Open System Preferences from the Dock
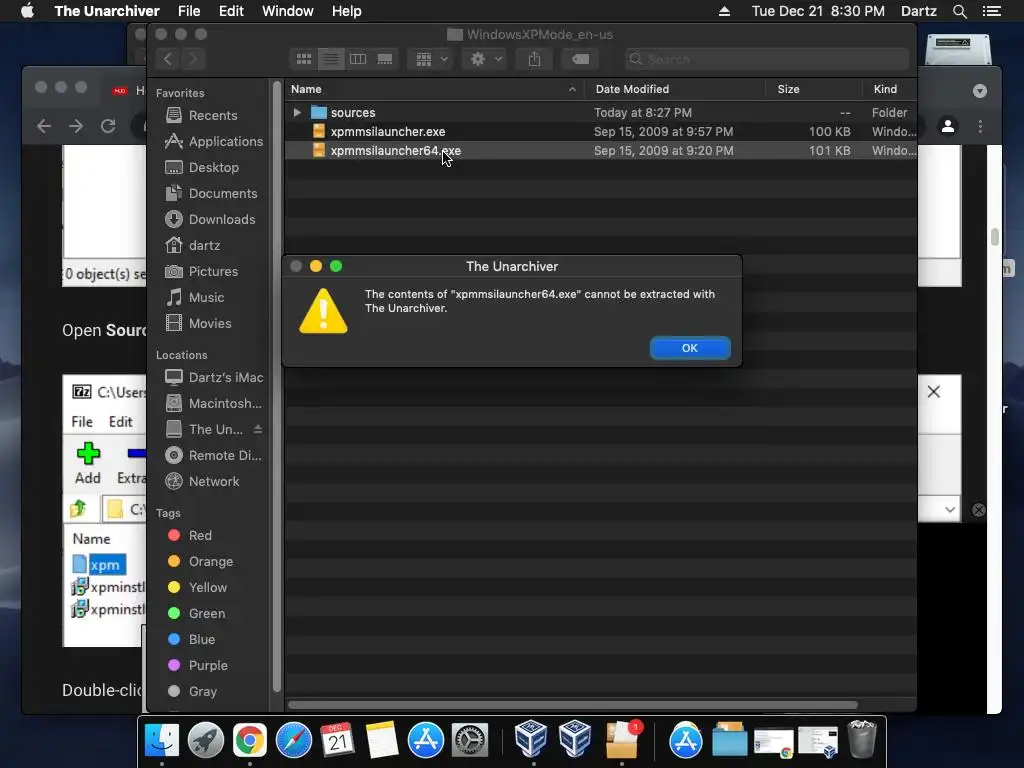The width and height of the screenshot is (1024, 768). coord(470,740)
